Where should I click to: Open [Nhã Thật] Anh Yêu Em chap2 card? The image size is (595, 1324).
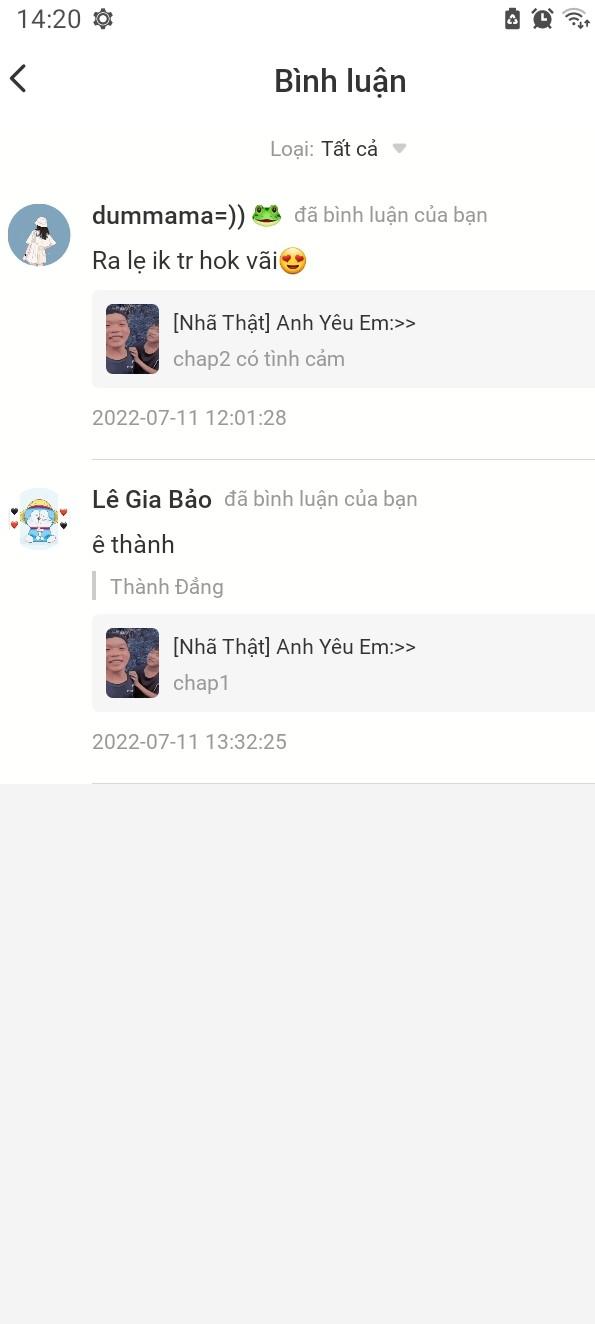tap(343, 339)
